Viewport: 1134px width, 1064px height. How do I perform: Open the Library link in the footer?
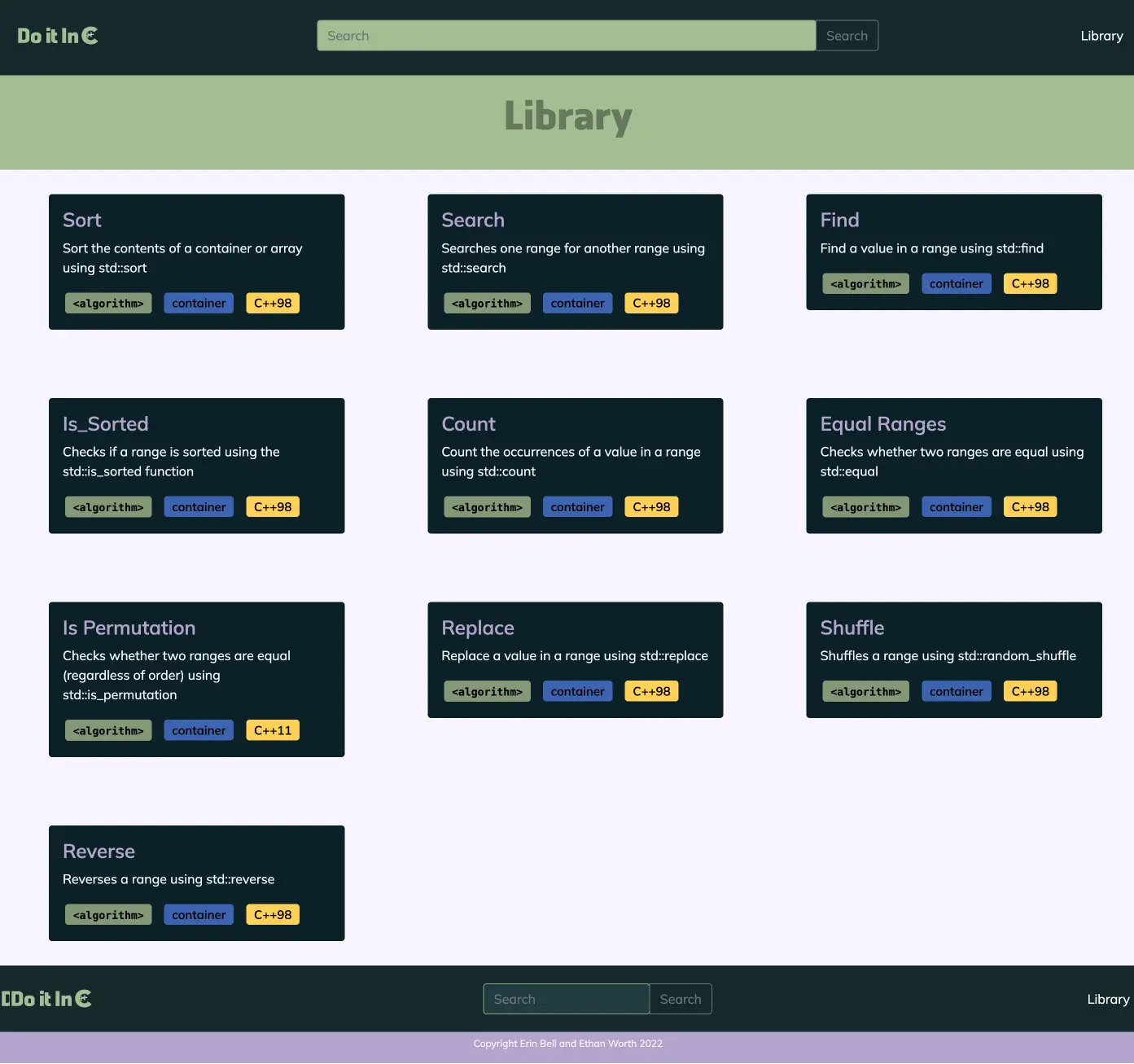[x=1108, y=999]
